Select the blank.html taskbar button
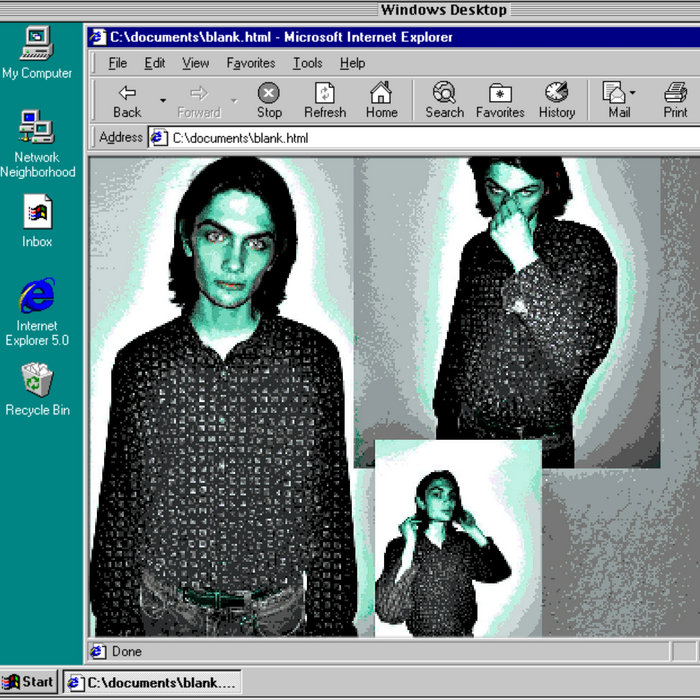The height and width of the screenshot is (700, 700). 152,683
